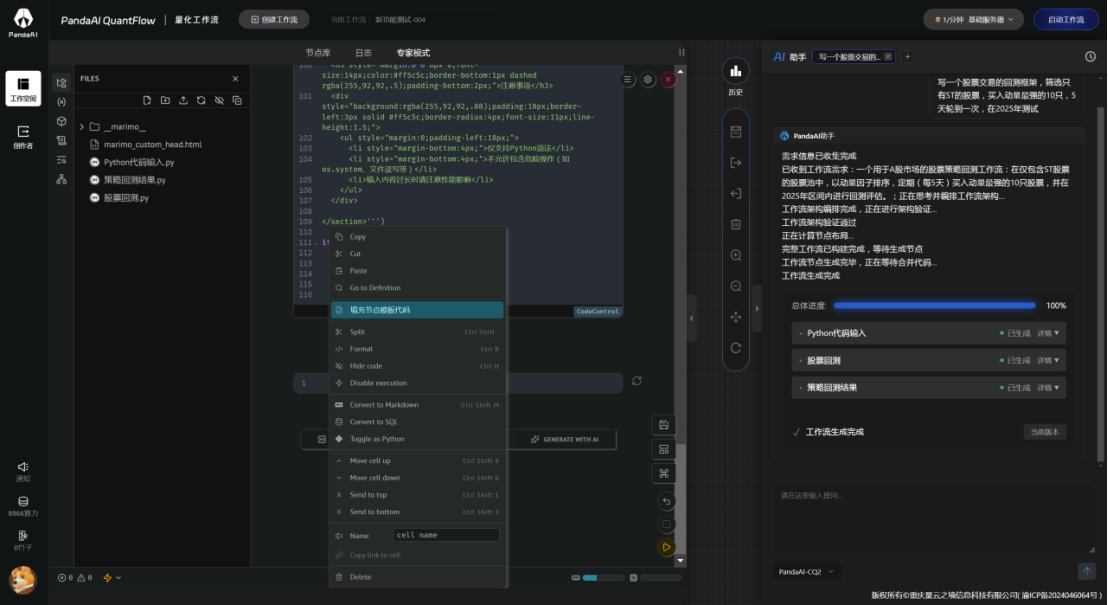The image size is (1108, 605).
Task: Click GENERATE WITH AI button
Action: tap(565, 439)
